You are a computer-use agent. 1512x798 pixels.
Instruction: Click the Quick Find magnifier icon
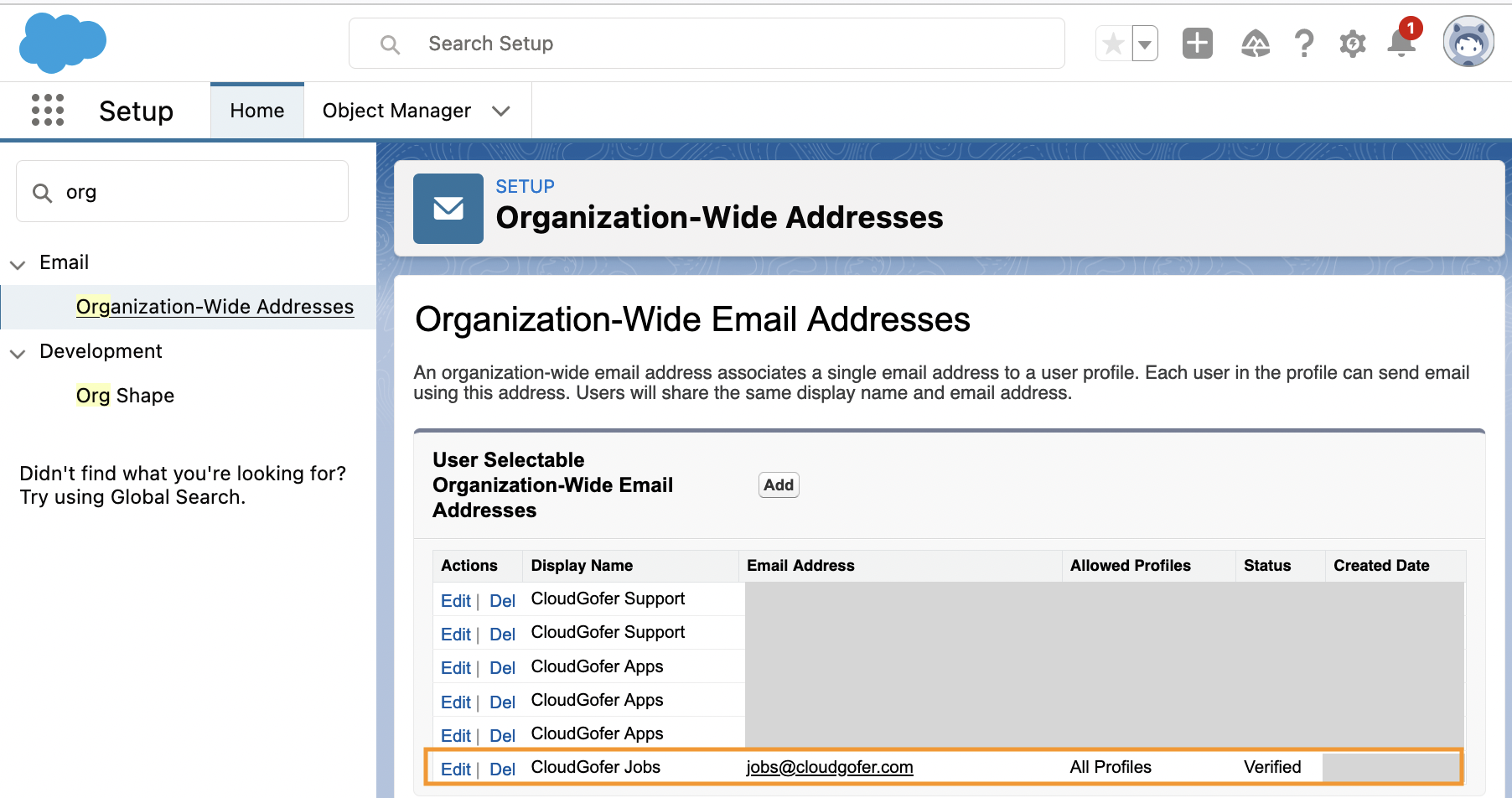[x=42, y=194]
